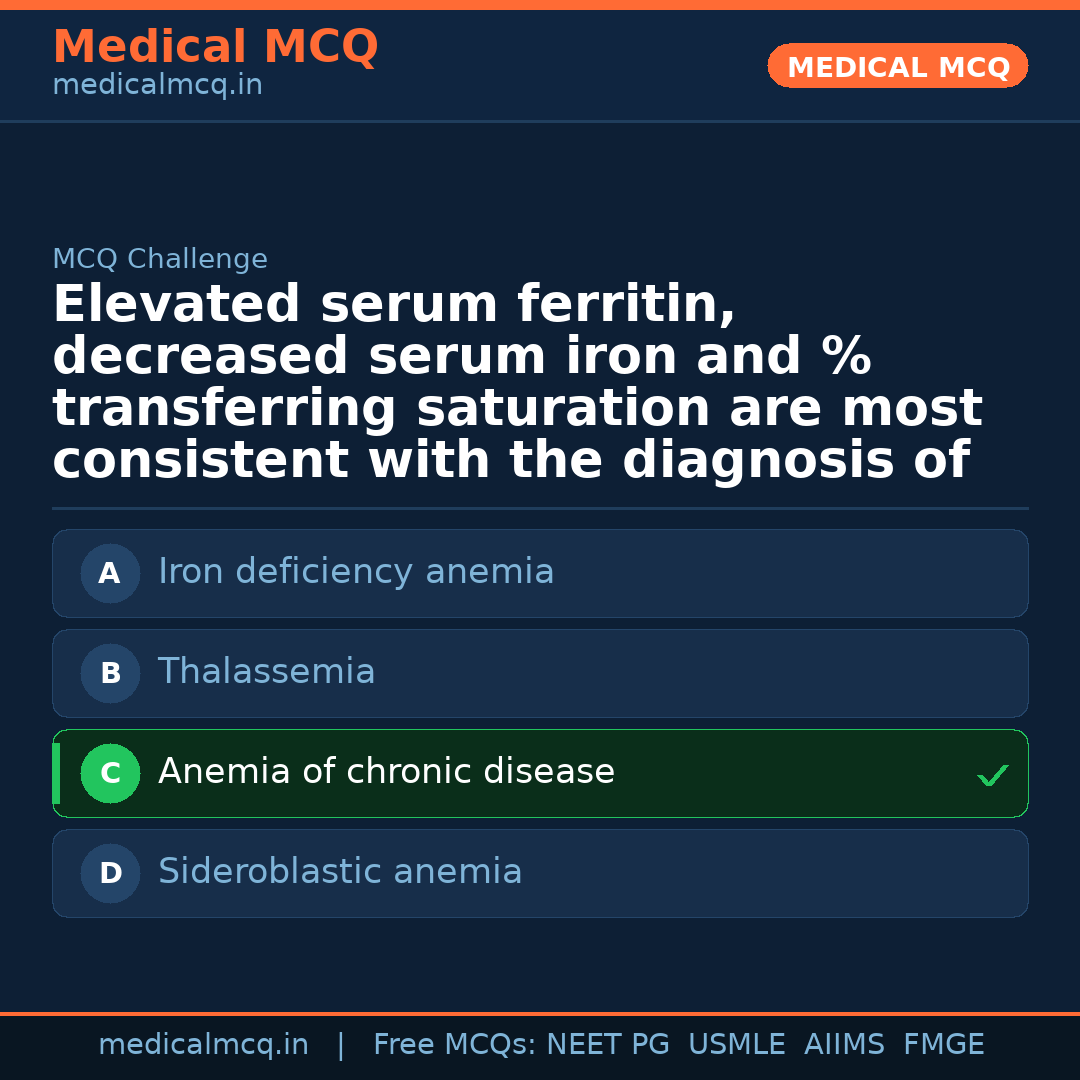
Task: Click the "MCQ Challenge" label
Action: 160,260
